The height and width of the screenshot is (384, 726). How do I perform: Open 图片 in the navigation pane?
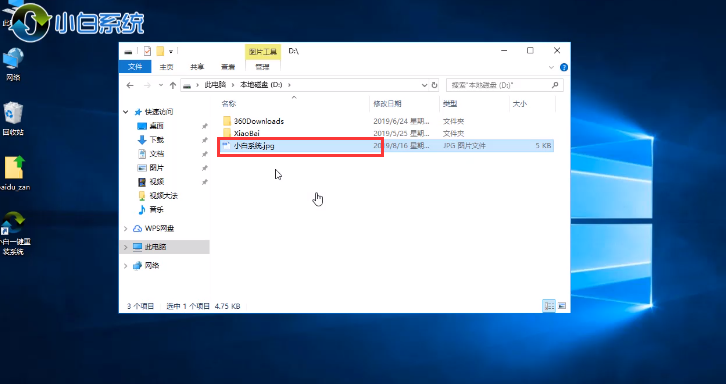pos(156,168)
